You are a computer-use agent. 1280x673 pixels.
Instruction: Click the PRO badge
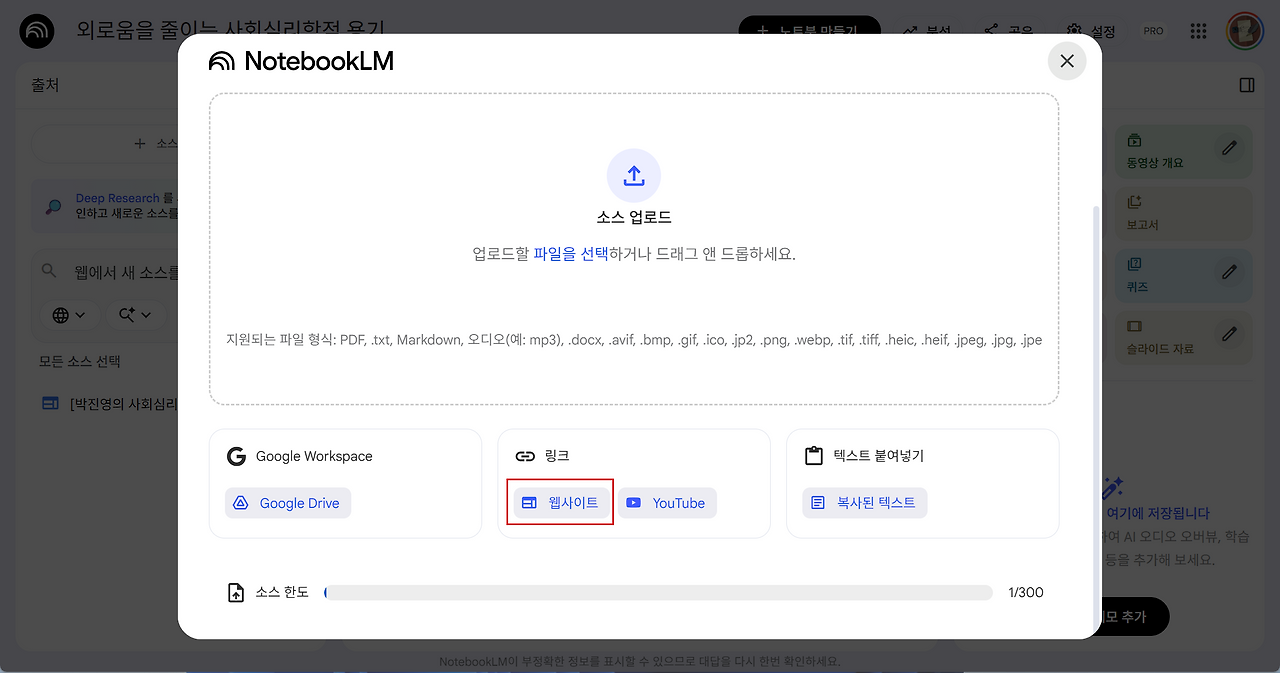pyautogui.click(x=1153, y=31)
